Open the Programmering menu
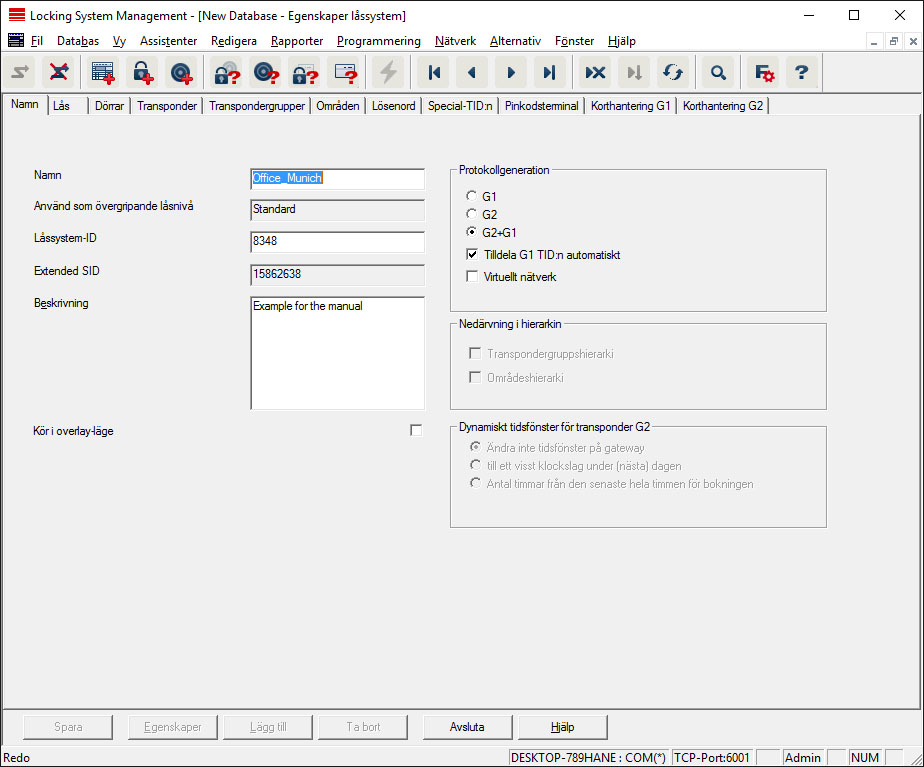Image resolution: width=924 pixels, height=767 pixels. 378,41
